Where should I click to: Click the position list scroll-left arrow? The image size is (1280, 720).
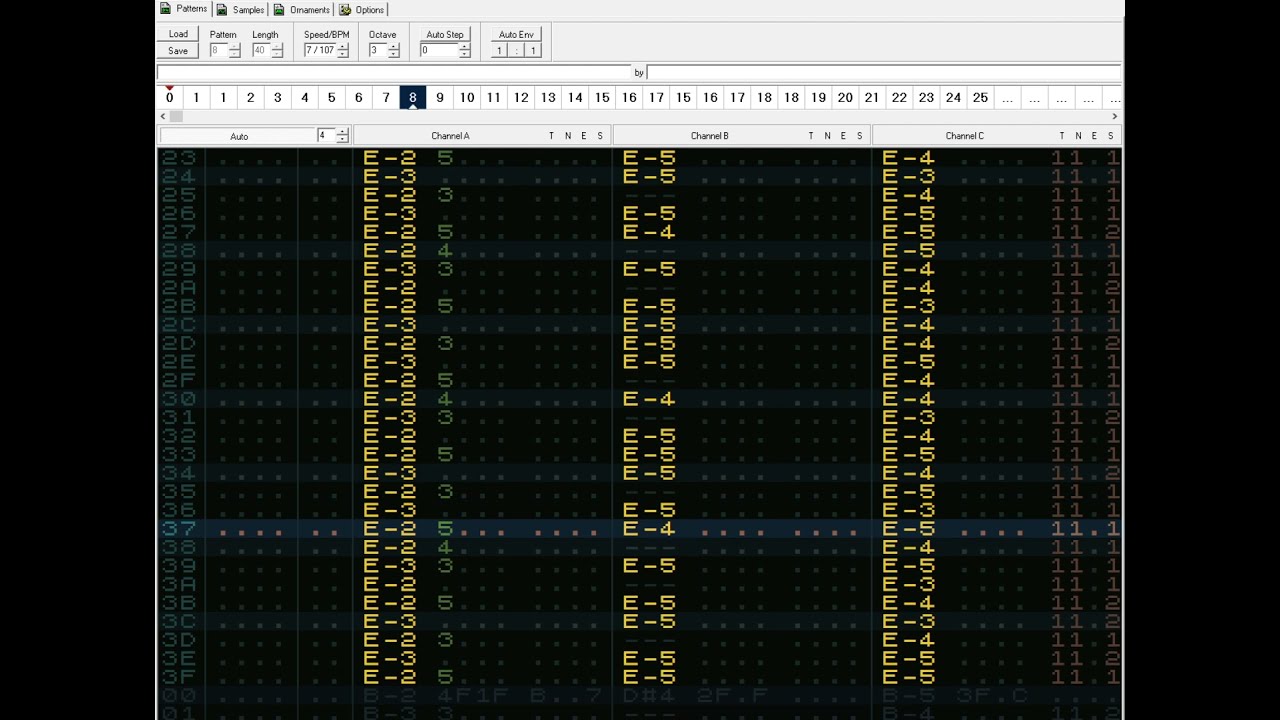[x=163, y=117]
